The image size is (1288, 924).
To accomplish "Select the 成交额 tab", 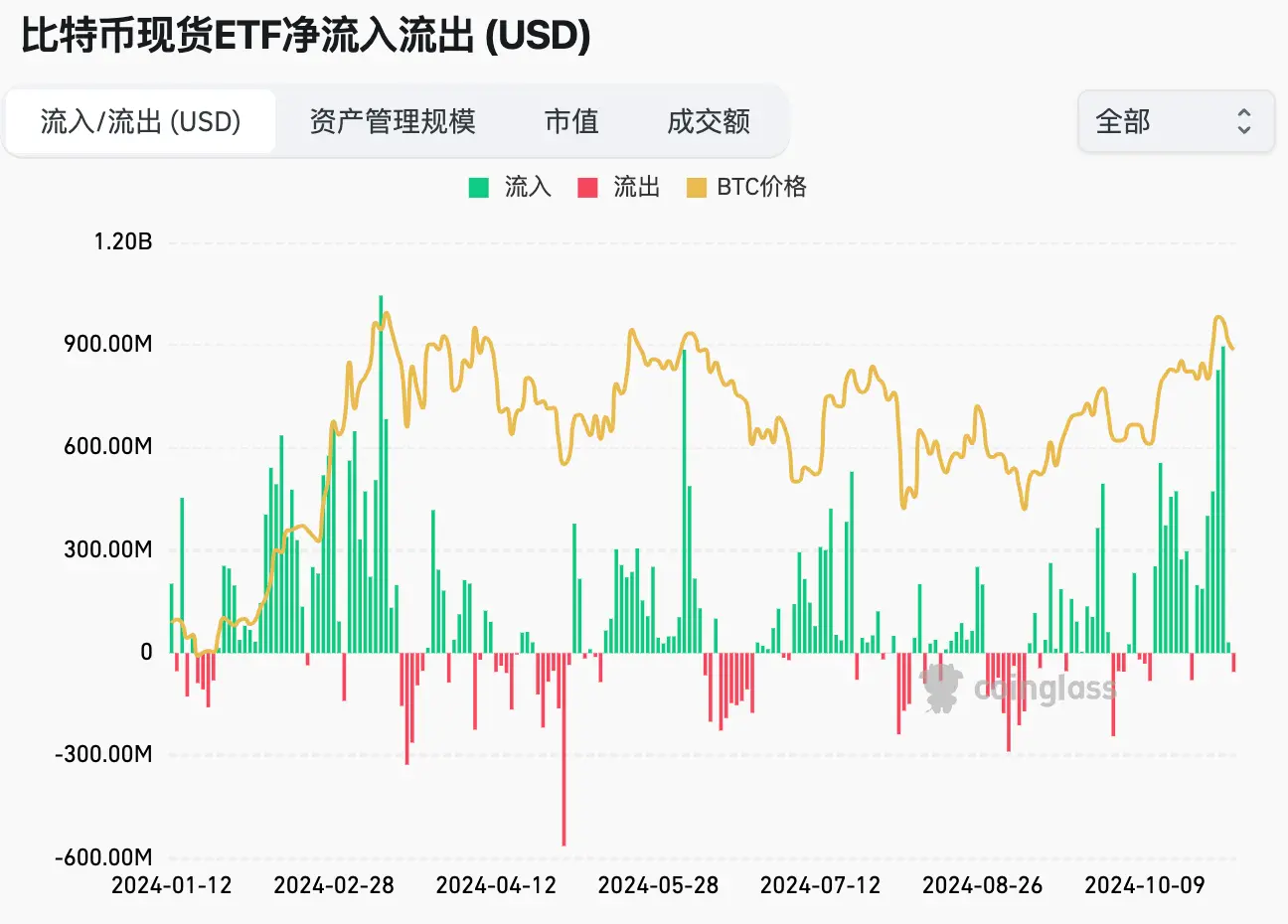I will 709,121.
